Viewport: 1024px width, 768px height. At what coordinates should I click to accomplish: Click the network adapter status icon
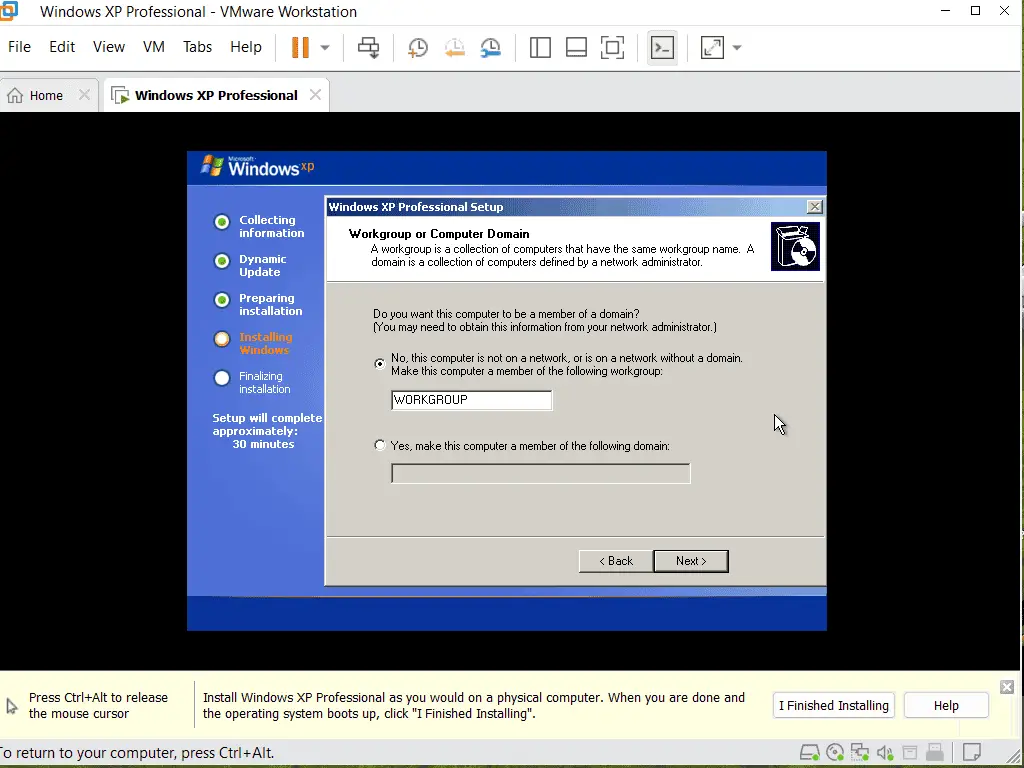pos(859,752)
